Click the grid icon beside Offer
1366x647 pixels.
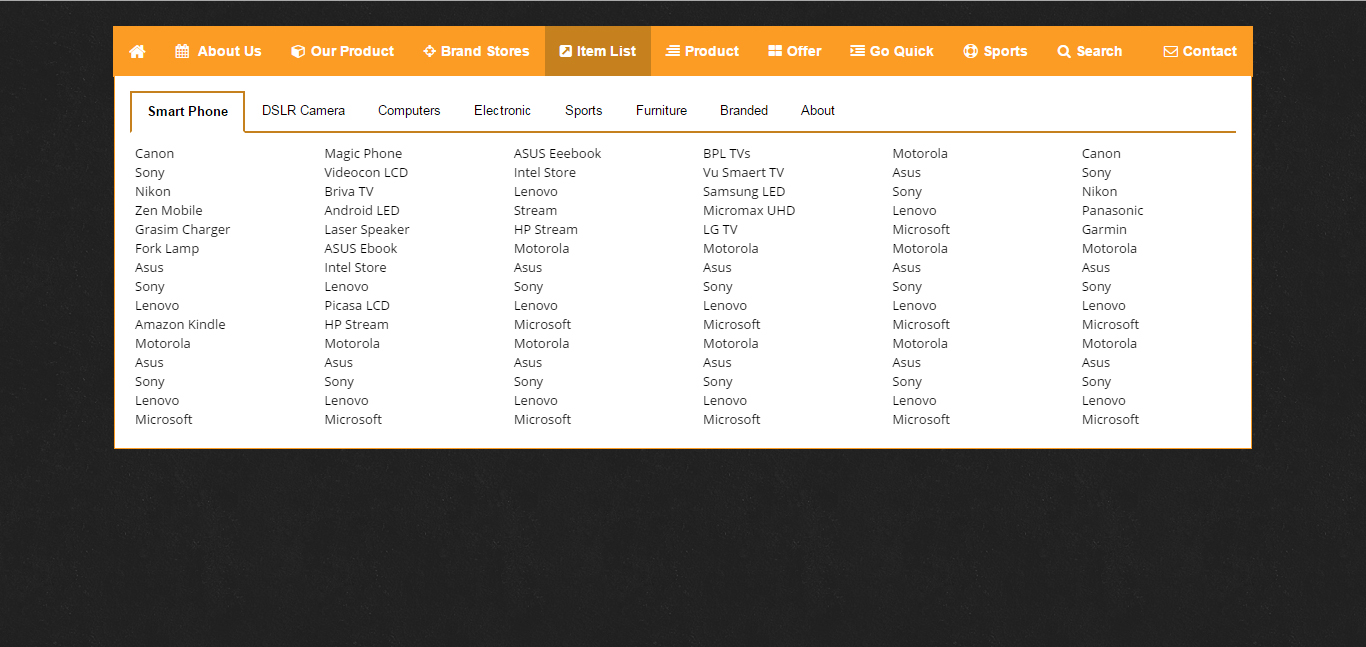coord(775,51)
